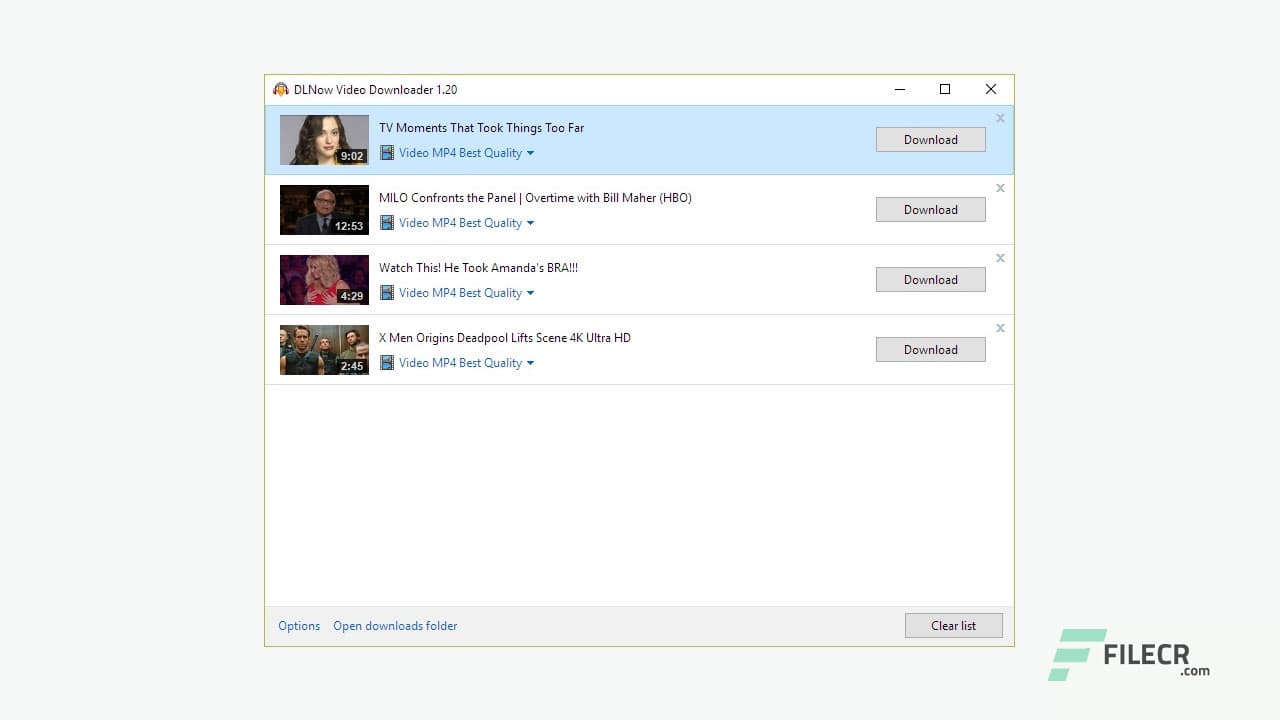Start downloading the Deadpool 4K video
1280x720 pixels.
point(930,349)
